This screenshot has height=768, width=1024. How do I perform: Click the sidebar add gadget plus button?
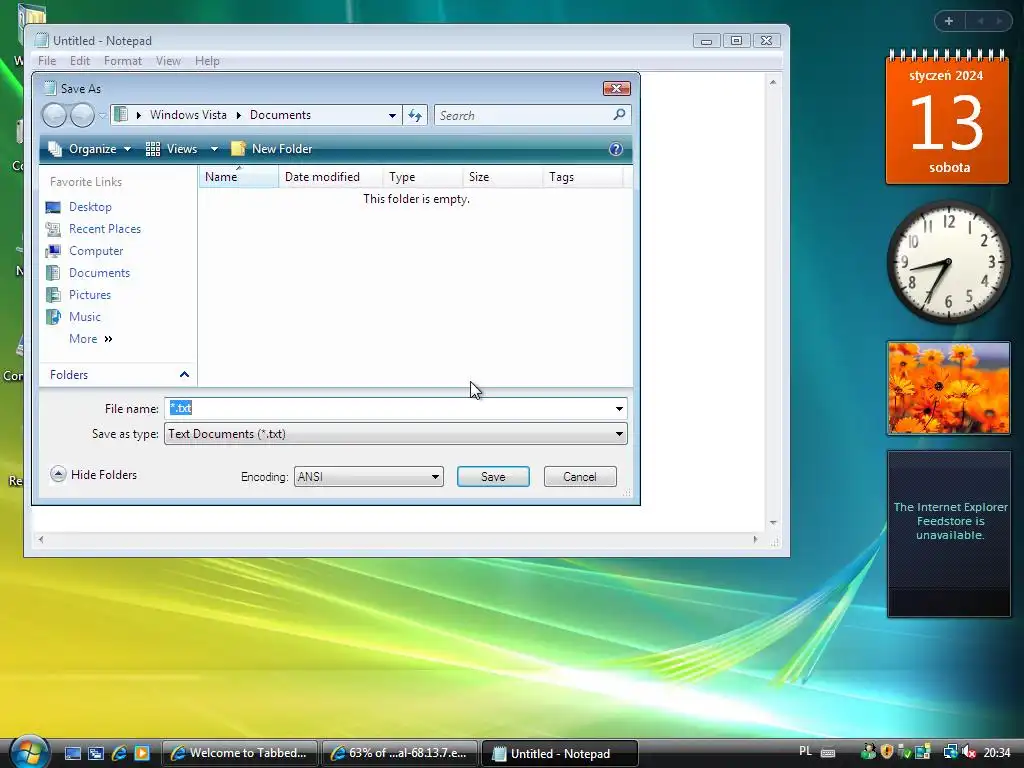coord(949,21)
